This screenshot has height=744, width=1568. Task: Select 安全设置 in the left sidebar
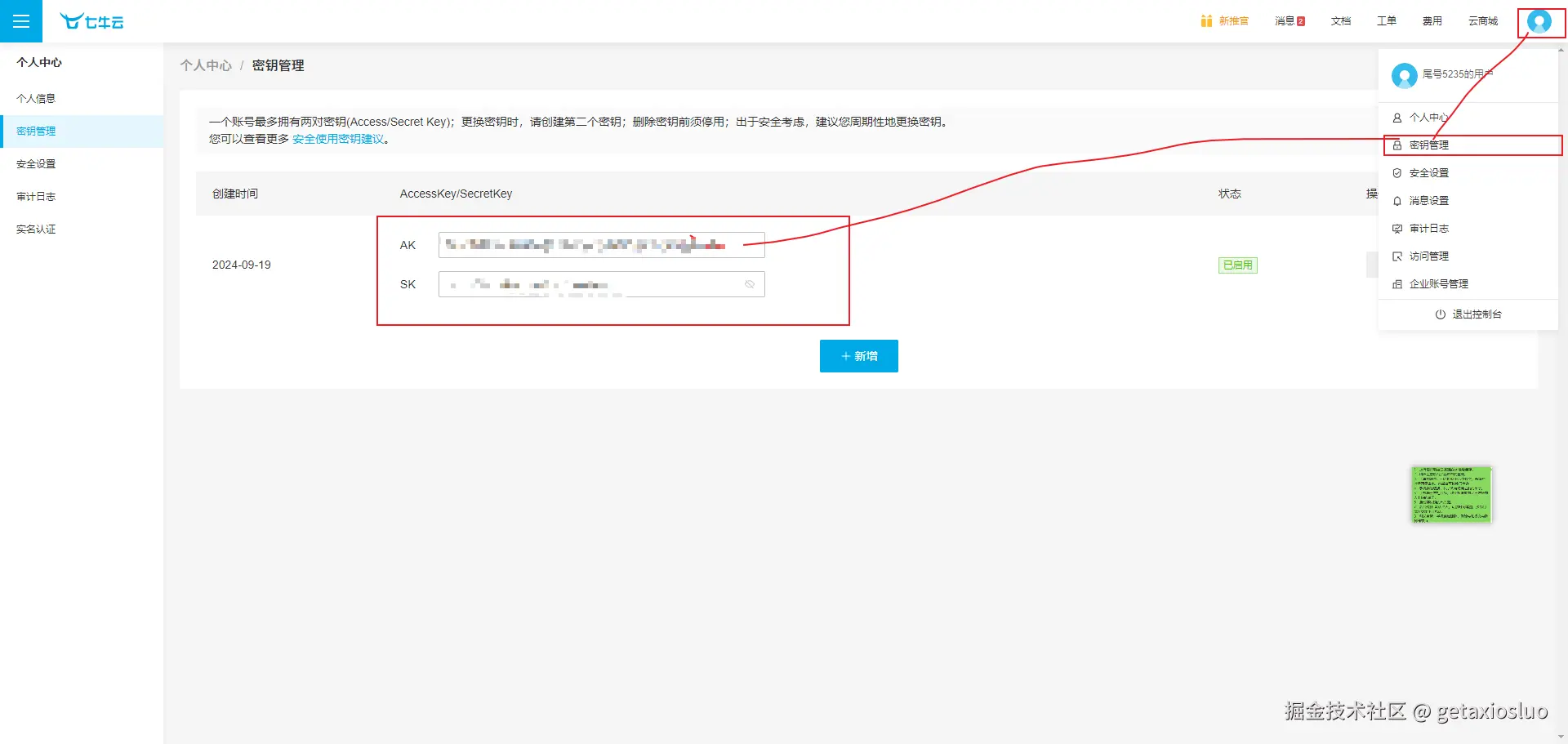click(x=82, y=163)
